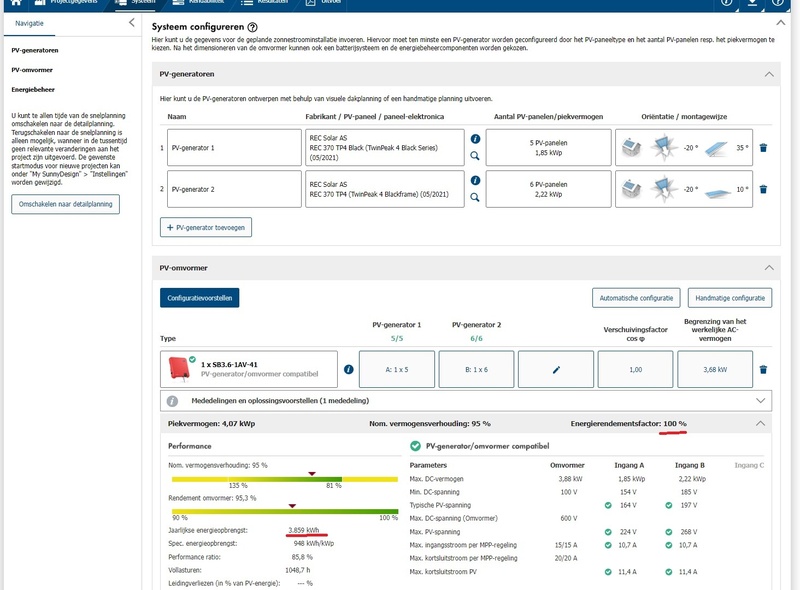This screenshot has height=590, width=800.
Task: Collapse the Piekvermogen summary details
Action: (x=760, y=424)
